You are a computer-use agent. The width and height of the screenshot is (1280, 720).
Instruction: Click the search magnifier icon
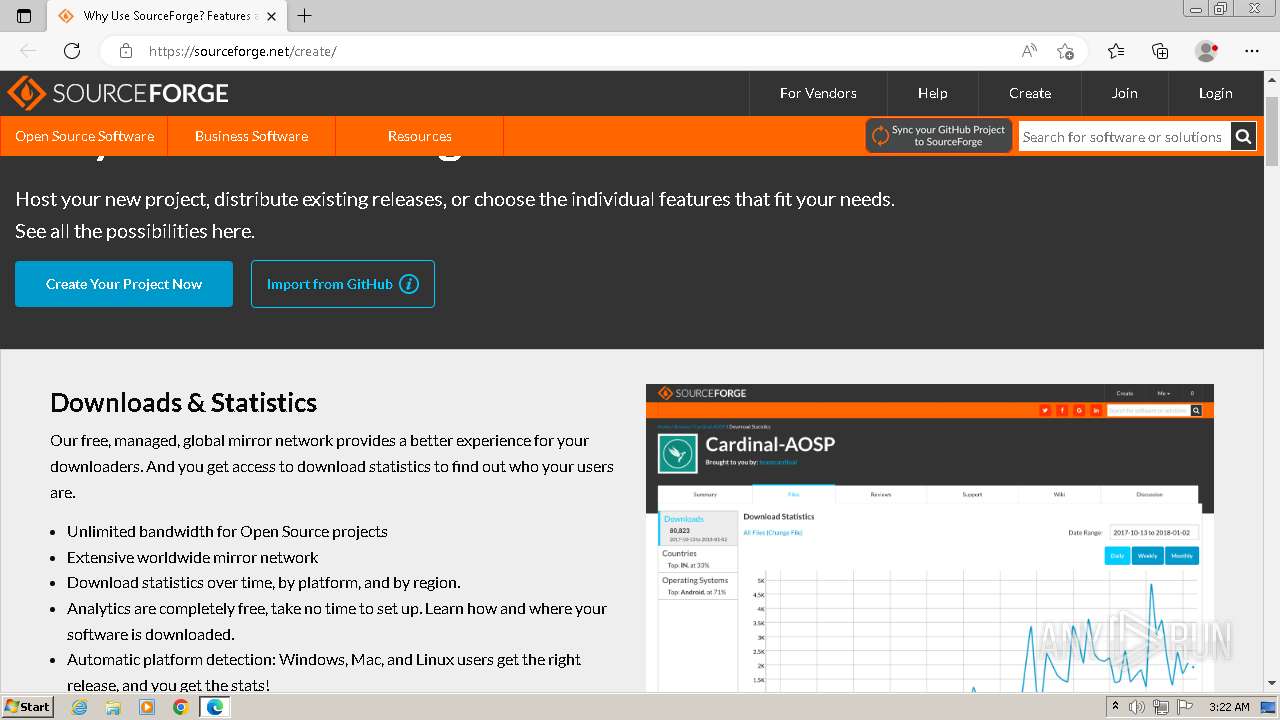pos(1243,137)
